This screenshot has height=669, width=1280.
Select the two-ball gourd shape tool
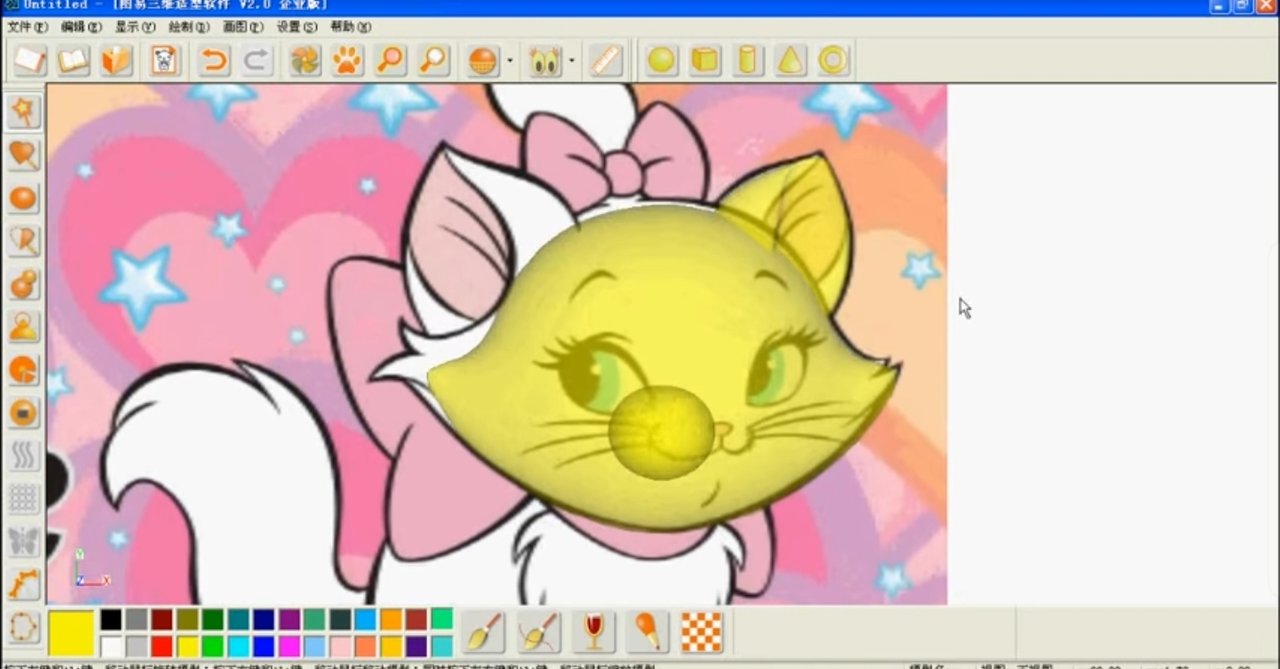coord(24,284)
